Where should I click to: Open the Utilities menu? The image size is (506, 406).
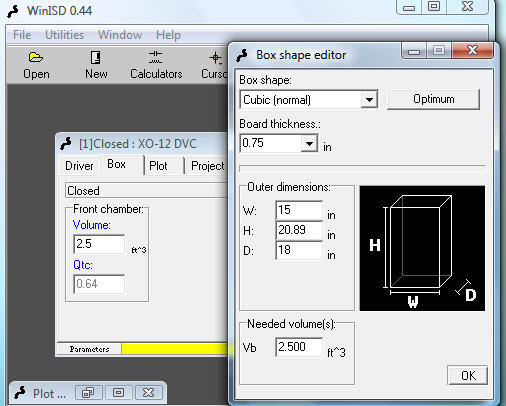64,35
